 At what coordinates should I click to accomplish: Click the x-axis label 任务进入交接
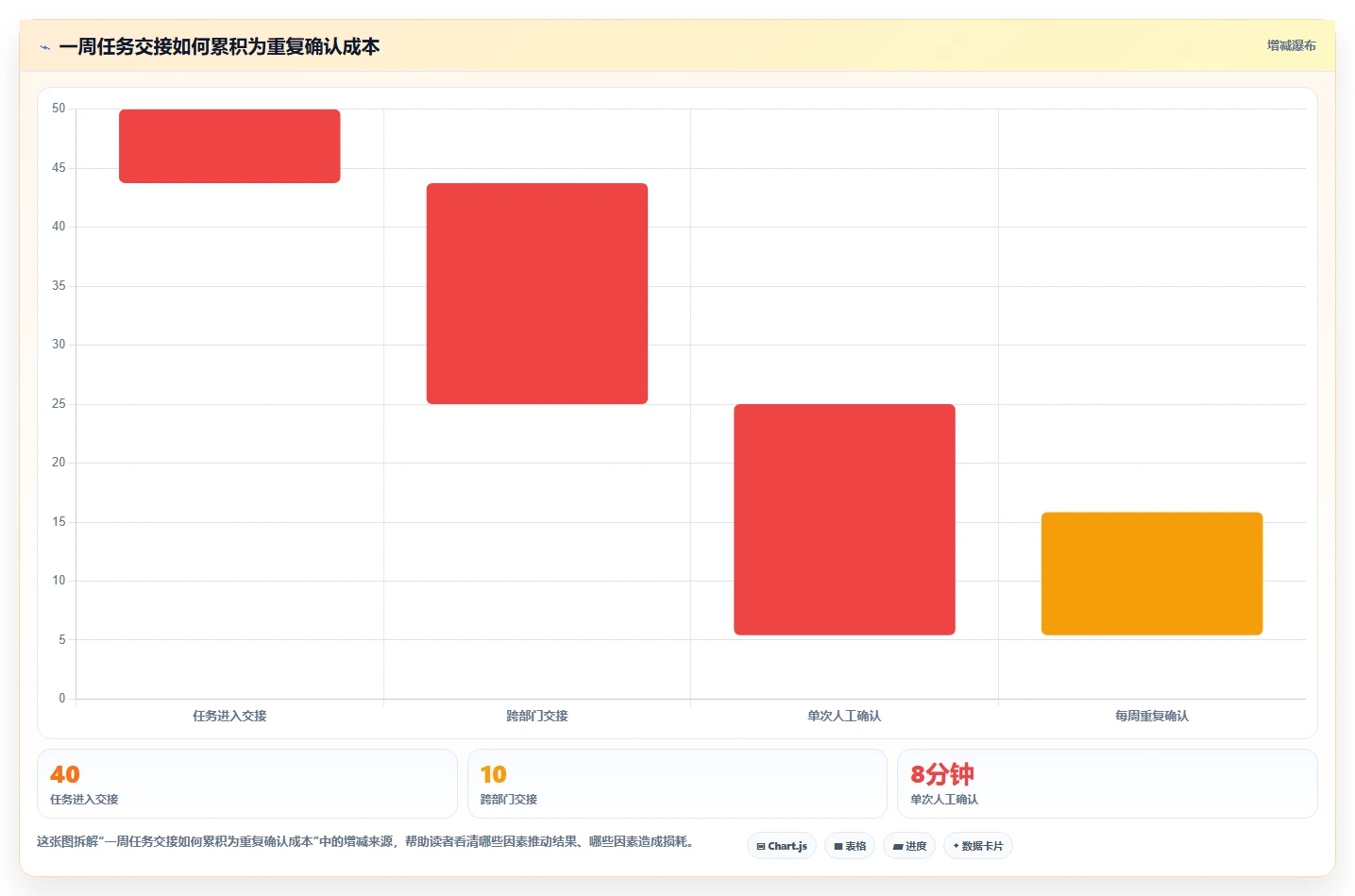pyautogui.click(x=229, y=716)
